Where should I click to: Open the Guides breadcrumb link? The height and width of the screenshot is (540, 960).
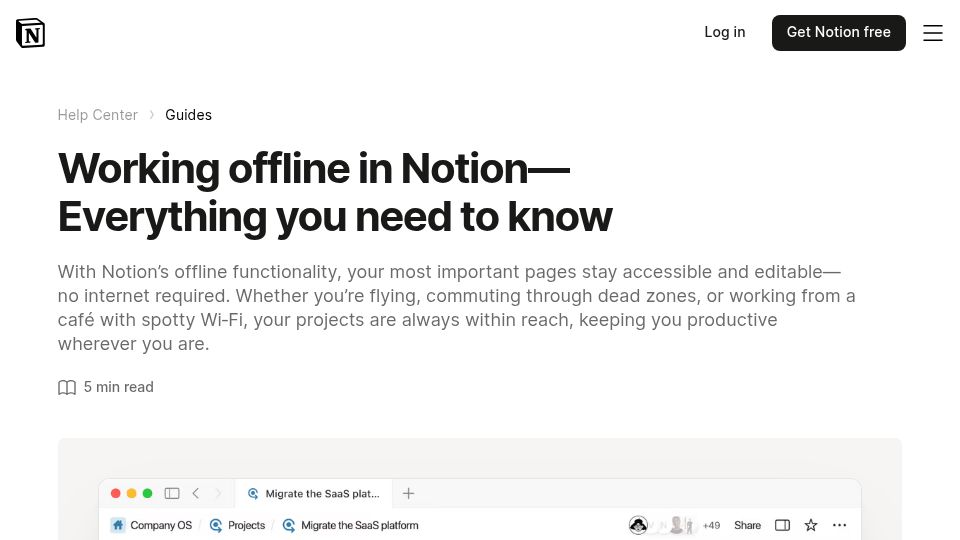(189, 115)
